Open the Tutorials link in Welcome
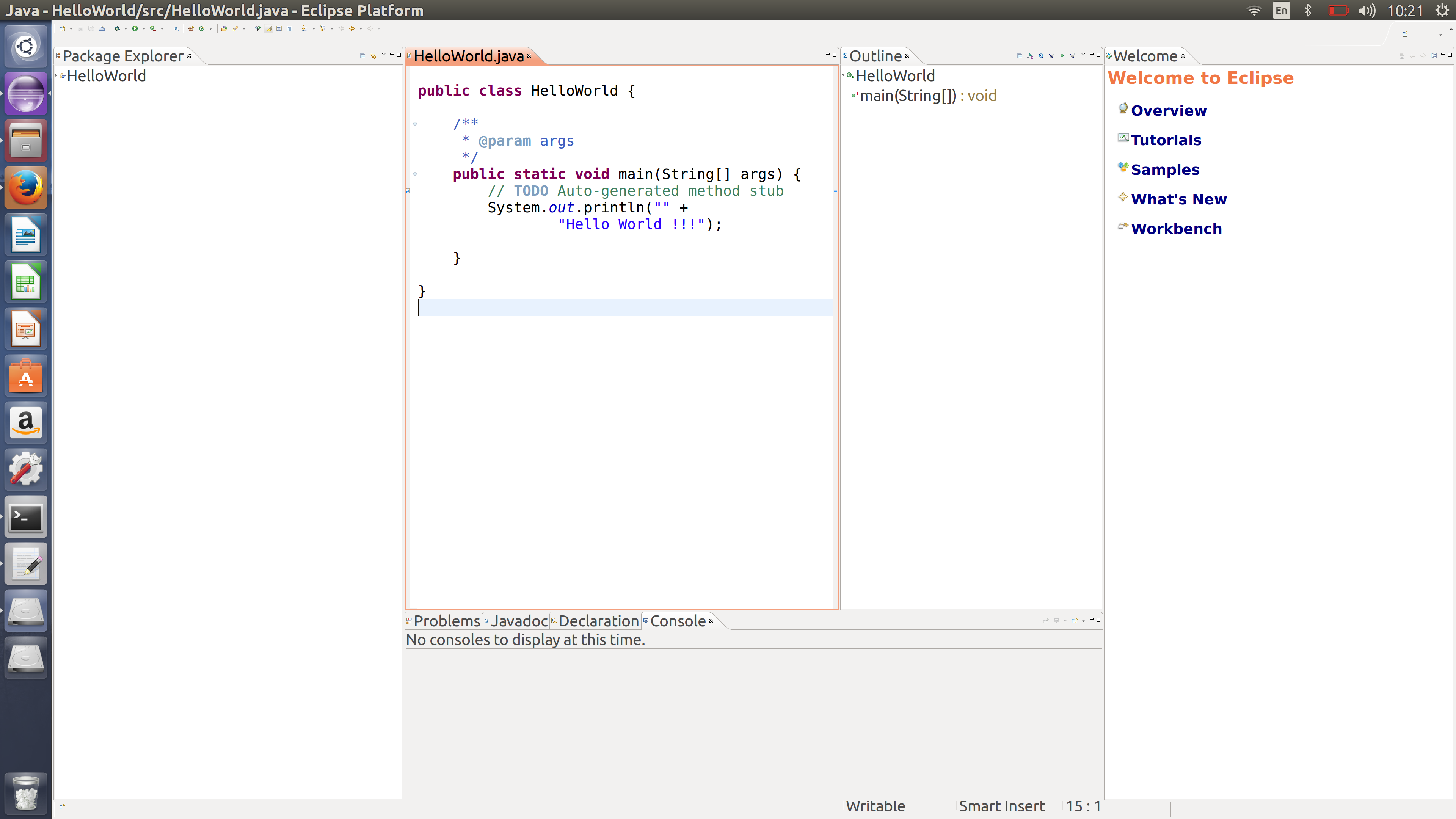This screenshot has height=819, width=1456. point(1166,140)
